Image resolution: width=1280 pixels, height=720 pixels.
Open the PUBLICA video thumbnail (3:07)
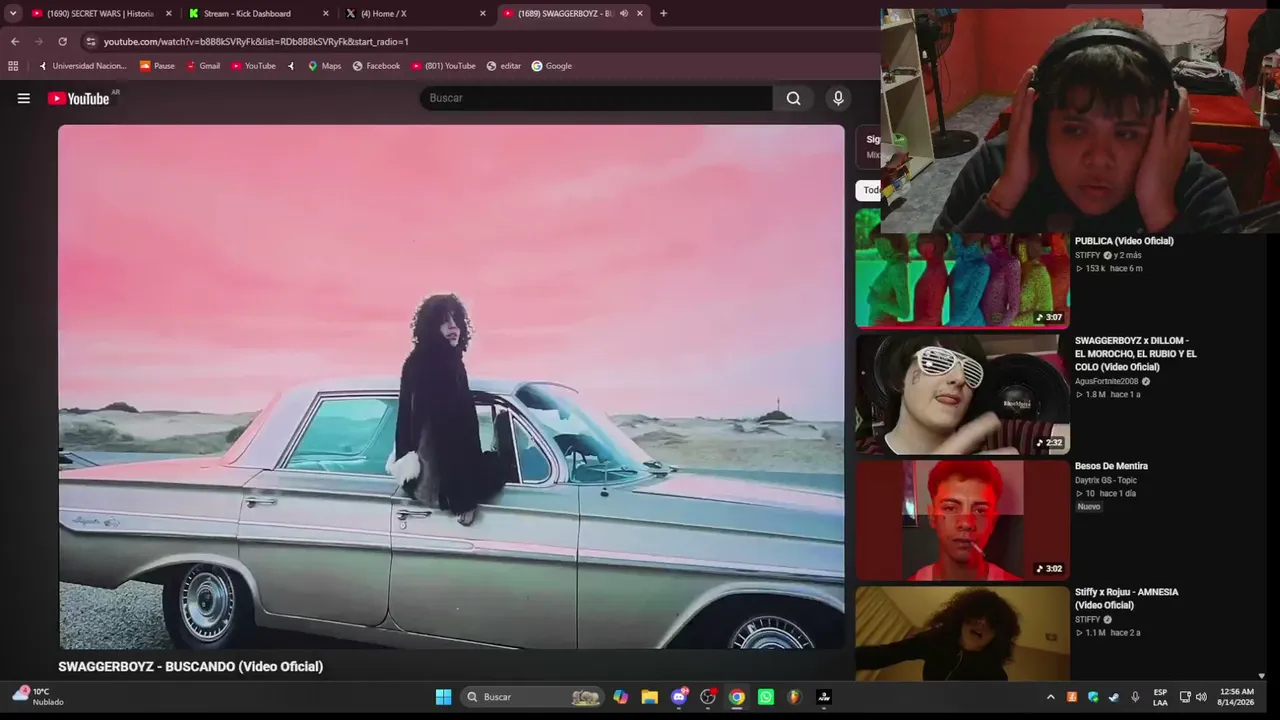pos(962,268)
